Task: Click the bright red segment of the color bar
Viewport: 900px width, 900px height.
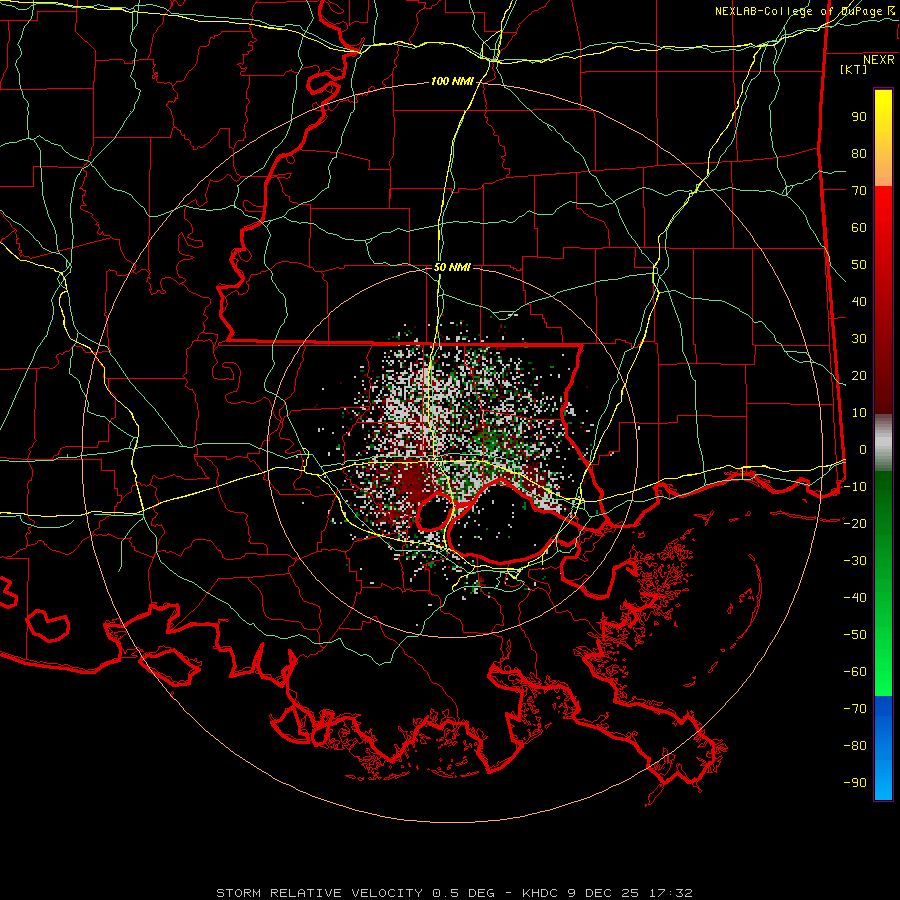Action: point(883,210)
